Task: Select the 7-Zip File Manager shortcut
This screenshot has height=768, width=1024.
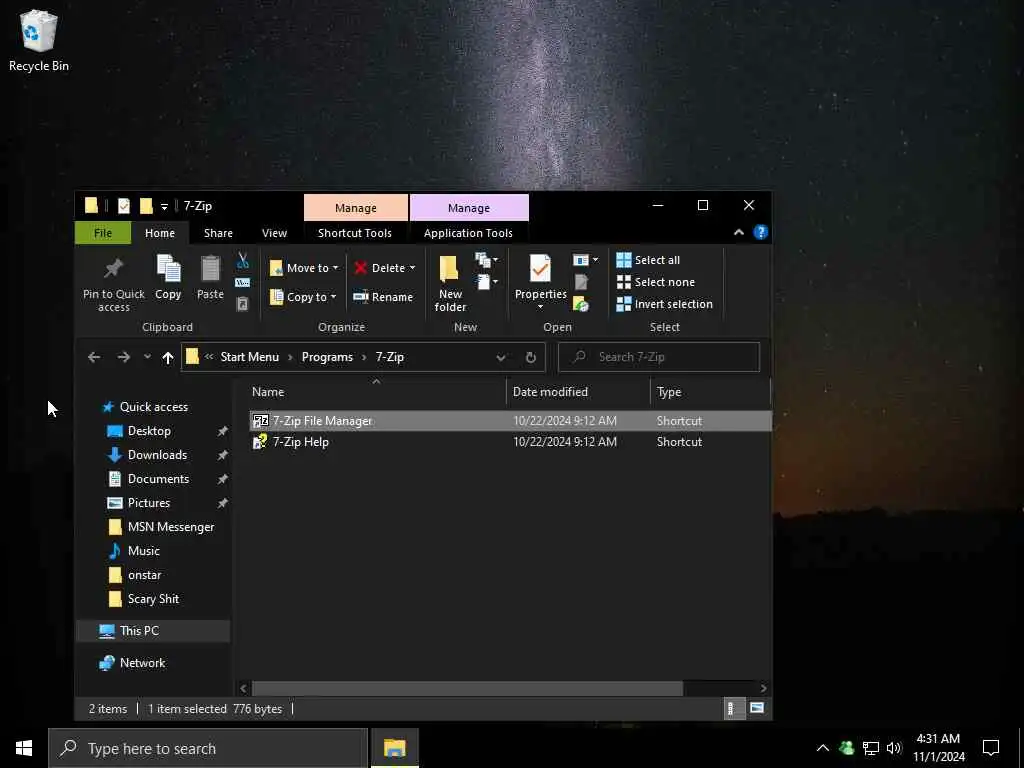Action: (510, 421)
